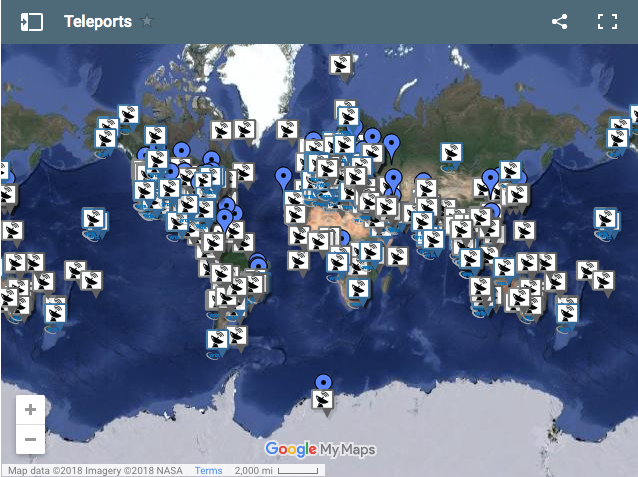Select the teleport marker at South America's southern tip
Viewport: 638px width, 477px height.
pos(217,342)
